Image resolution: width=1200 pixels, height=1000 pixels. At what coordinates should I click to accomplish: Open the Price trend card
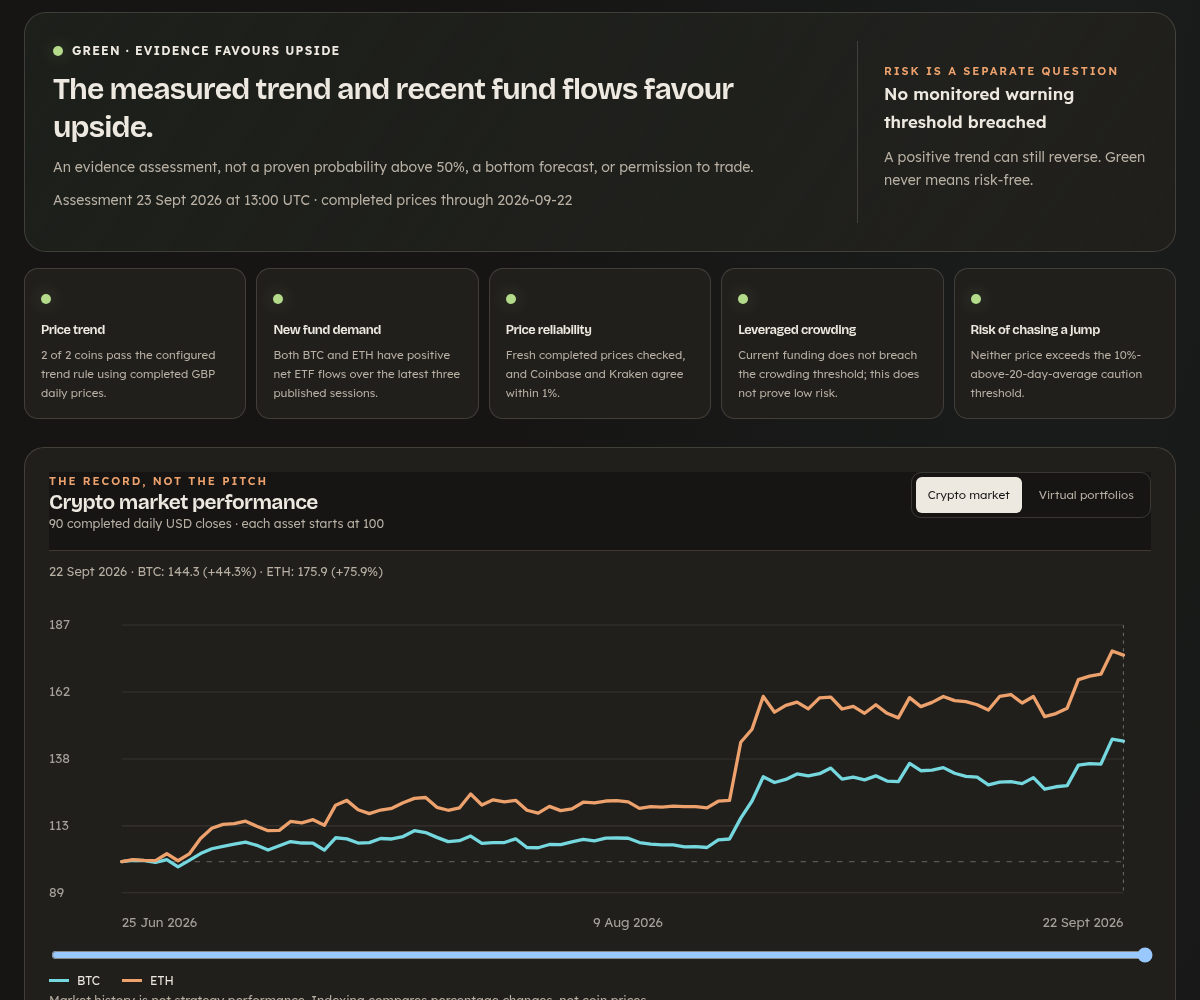coord(135,343)
